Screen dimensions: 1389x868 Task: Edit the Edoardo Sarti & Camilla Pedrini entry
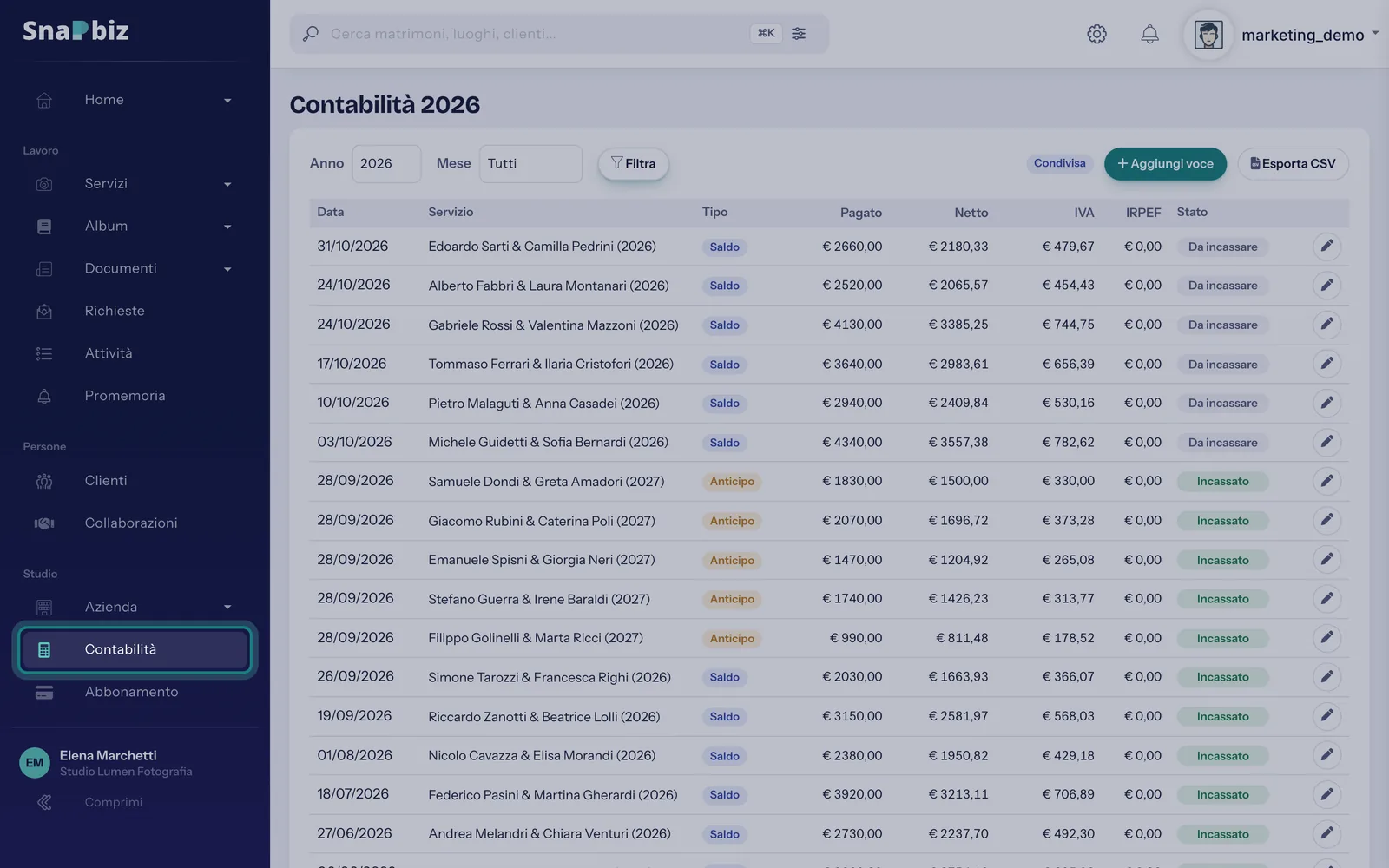(x=1326, y=247)
